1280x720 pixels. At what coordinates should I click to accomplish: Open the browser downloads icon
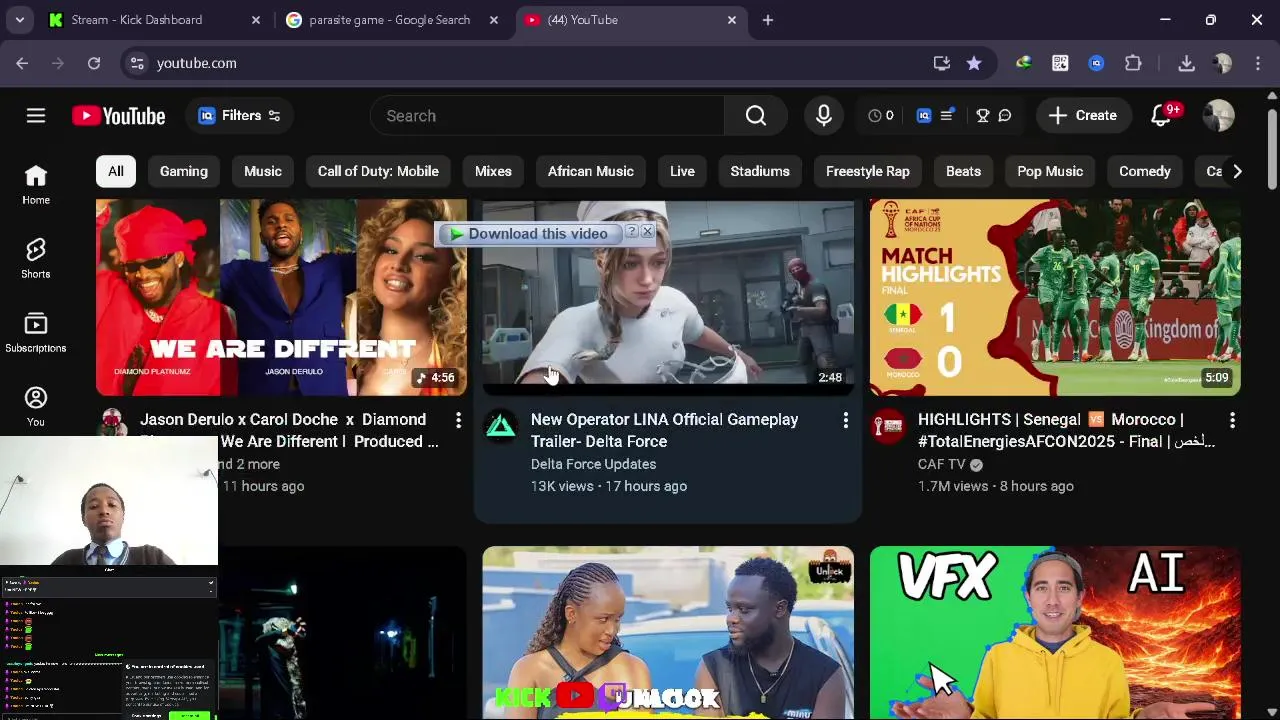tap(1187, 63)
